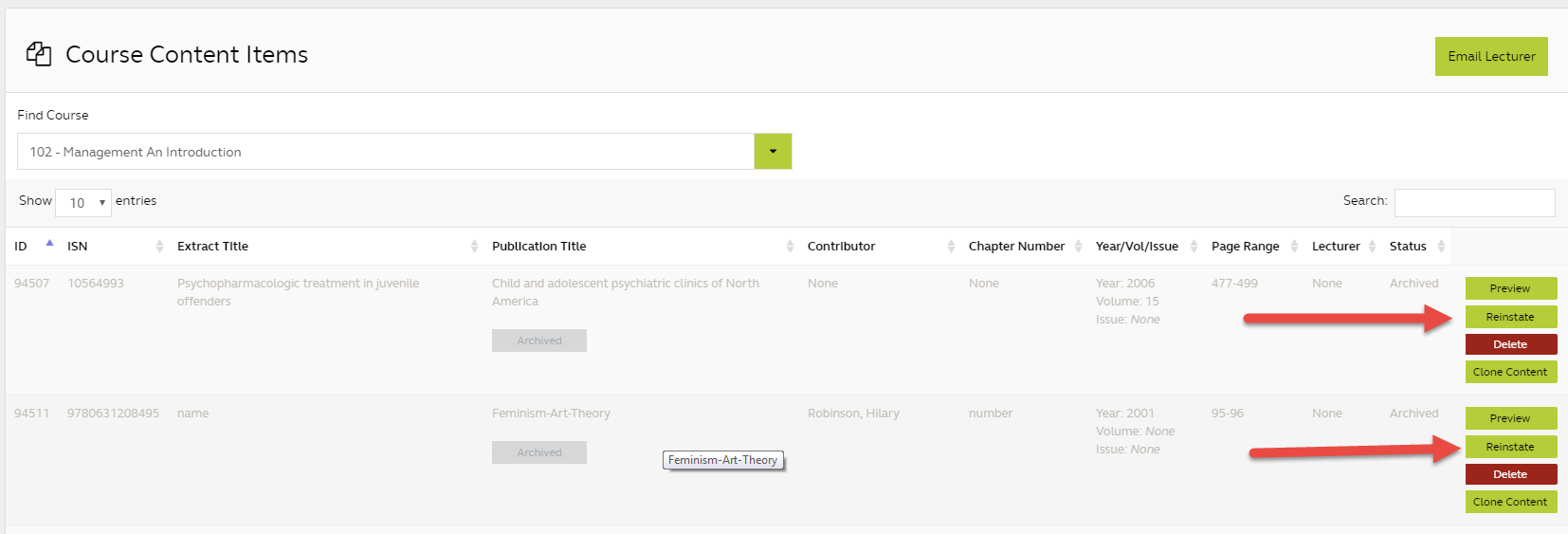Image resolution: width=1568 pixels, height=534 pixels.
Task: Sort by ISN column sort icon
Action: click(x=159, y=247)
